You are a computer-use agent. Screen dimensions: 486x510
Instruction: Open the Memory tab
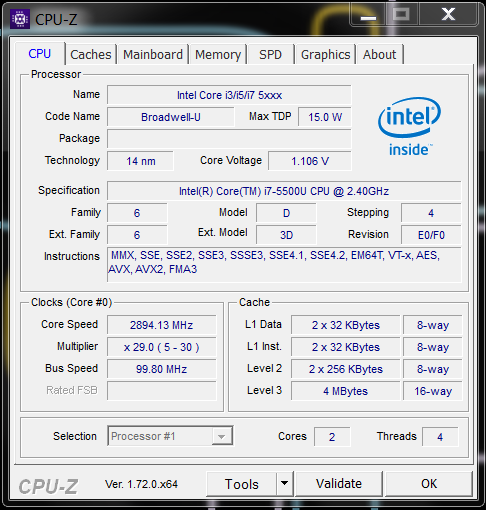coord(218,54)
